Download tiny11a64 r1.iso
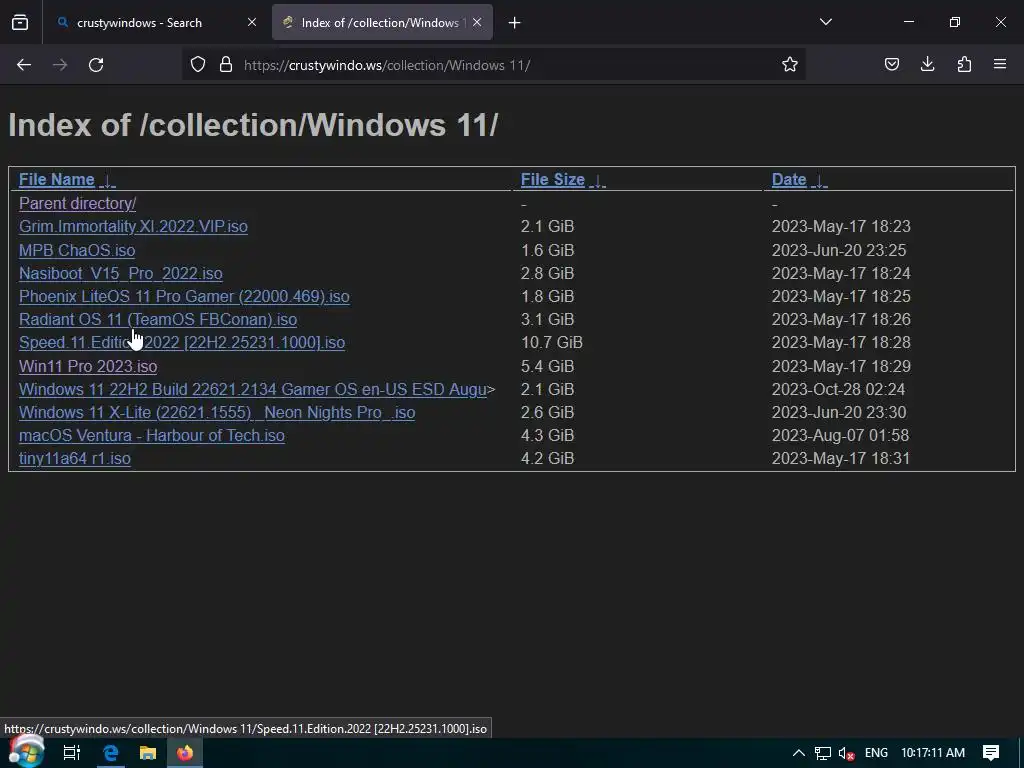The width and height of the screenshot is (1024, 768). click(74, 458)
